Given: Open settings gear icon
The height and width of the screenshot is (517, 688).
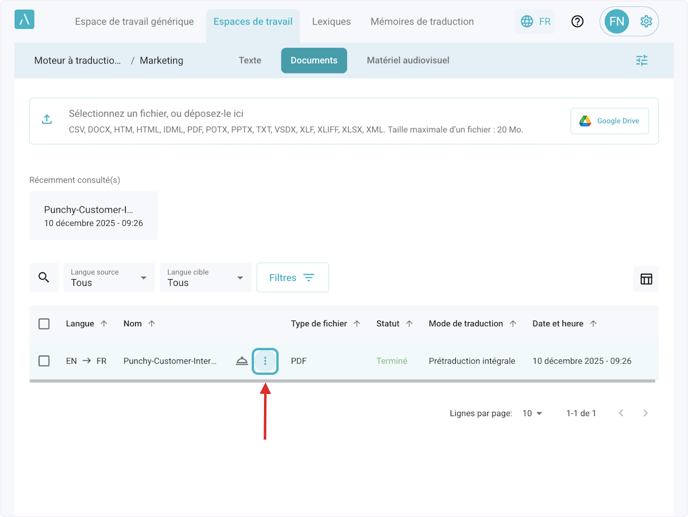Looking at the screenshot, I should [x=646, y=21].
